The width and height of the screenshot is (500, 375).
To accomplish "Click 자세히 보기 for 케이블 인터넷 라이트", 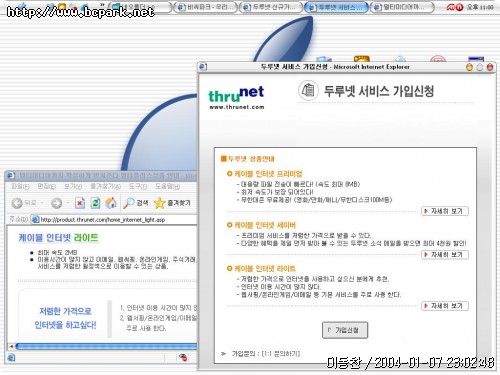I will 445,306.
